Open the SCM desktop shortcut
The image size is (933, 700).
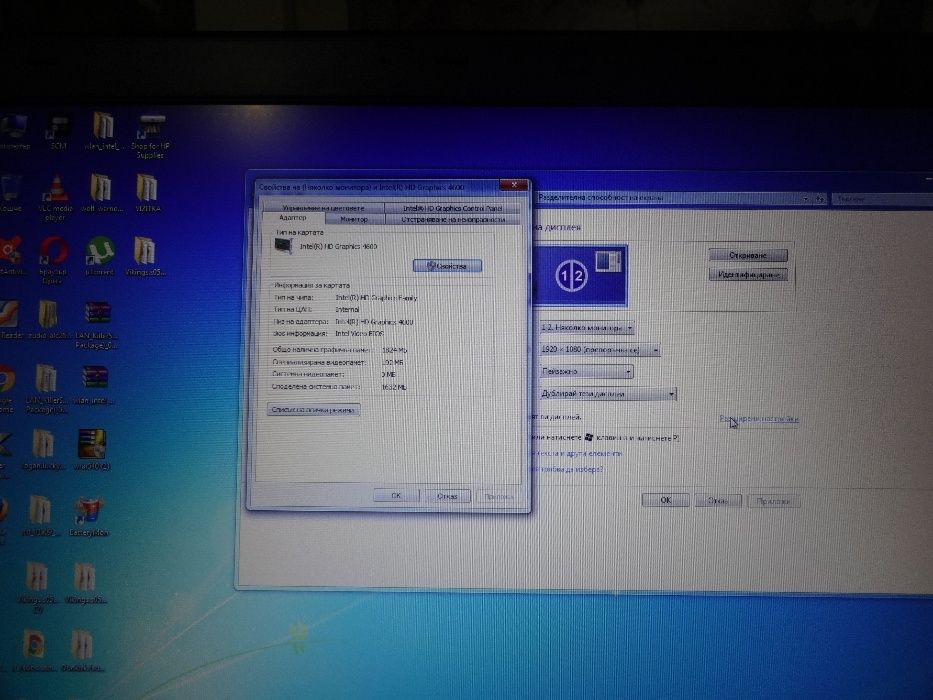58,132
